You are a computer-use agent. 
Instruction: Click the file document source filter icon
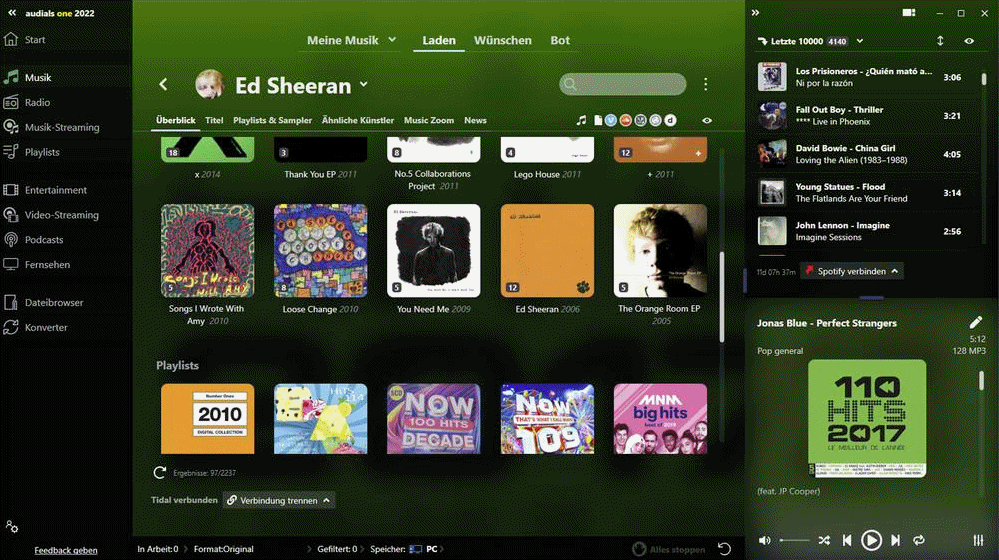click(x=598, y=120)
